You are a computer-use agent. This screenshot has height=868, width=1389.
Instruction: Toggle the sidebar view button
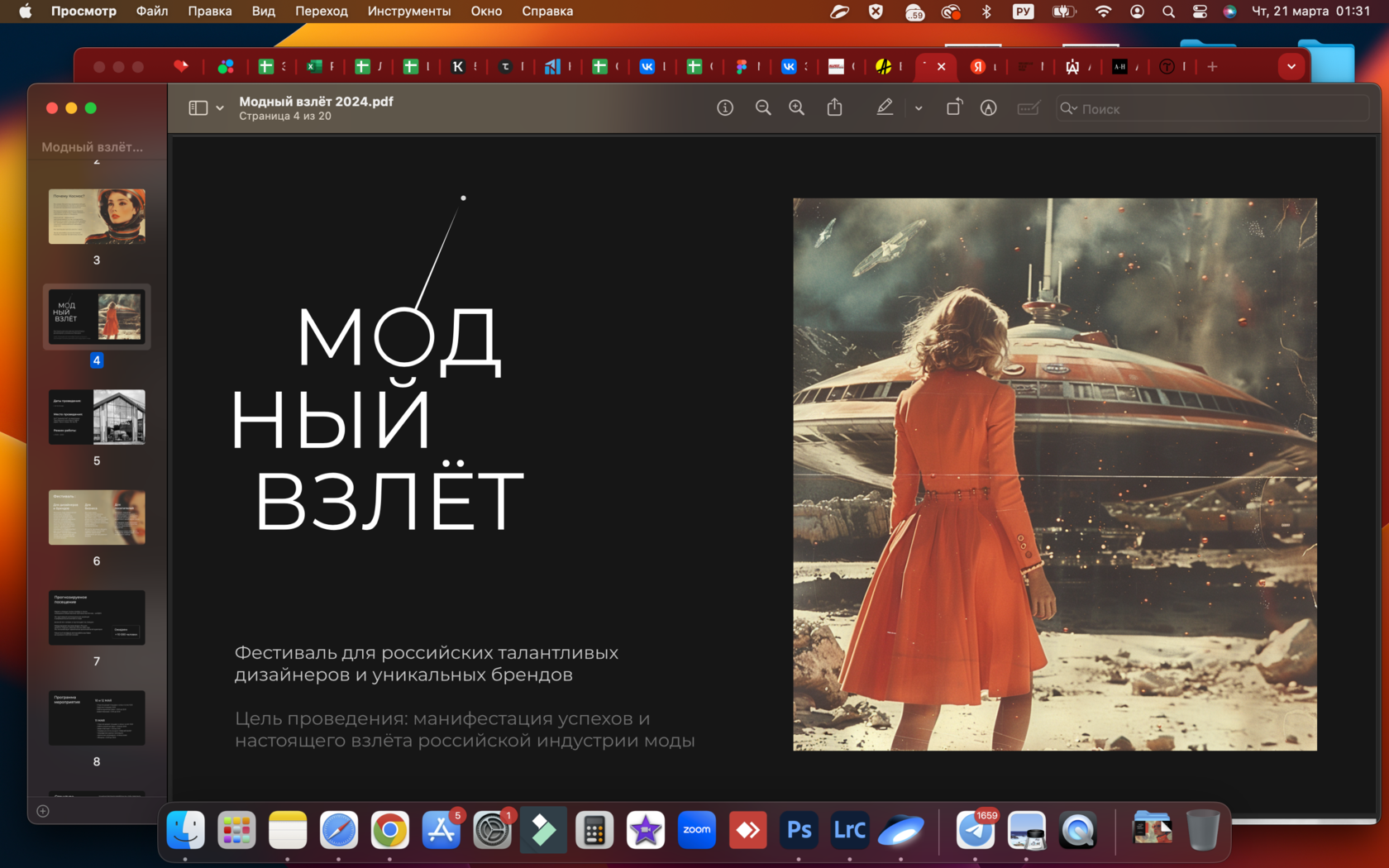tap(198, 108)
